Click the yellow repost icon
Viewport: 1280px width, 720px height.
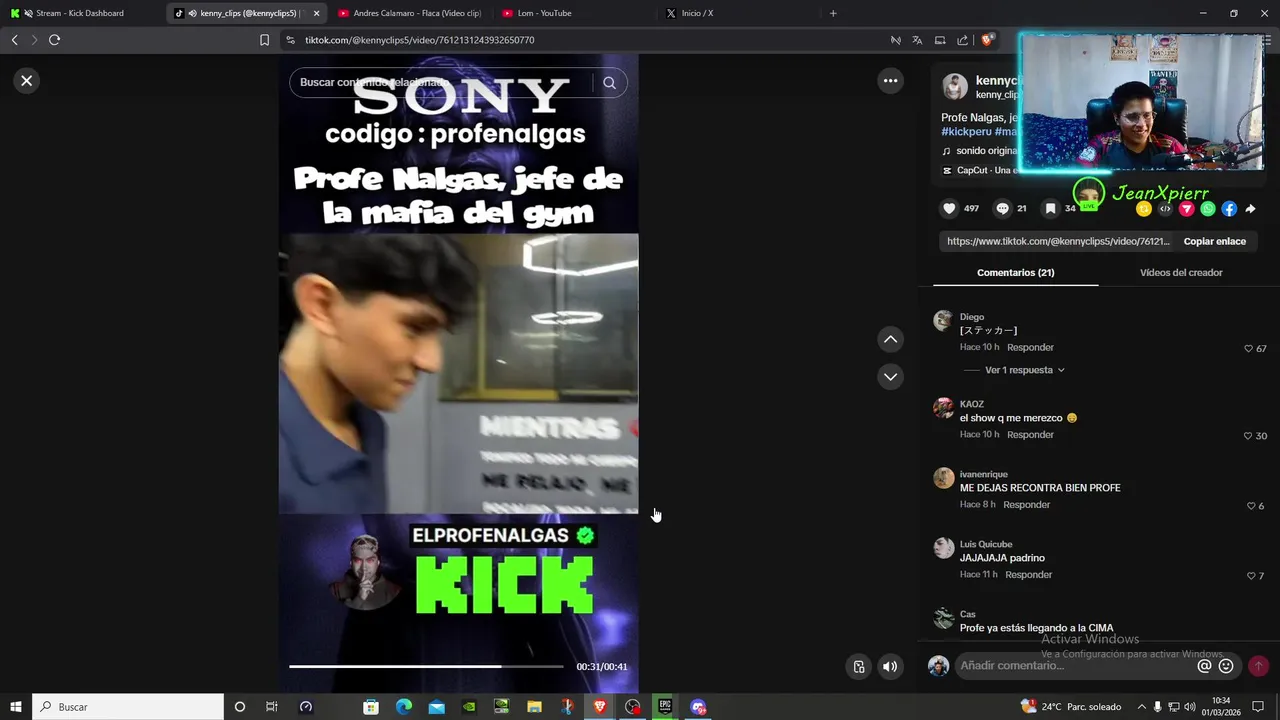[1144, 209]
